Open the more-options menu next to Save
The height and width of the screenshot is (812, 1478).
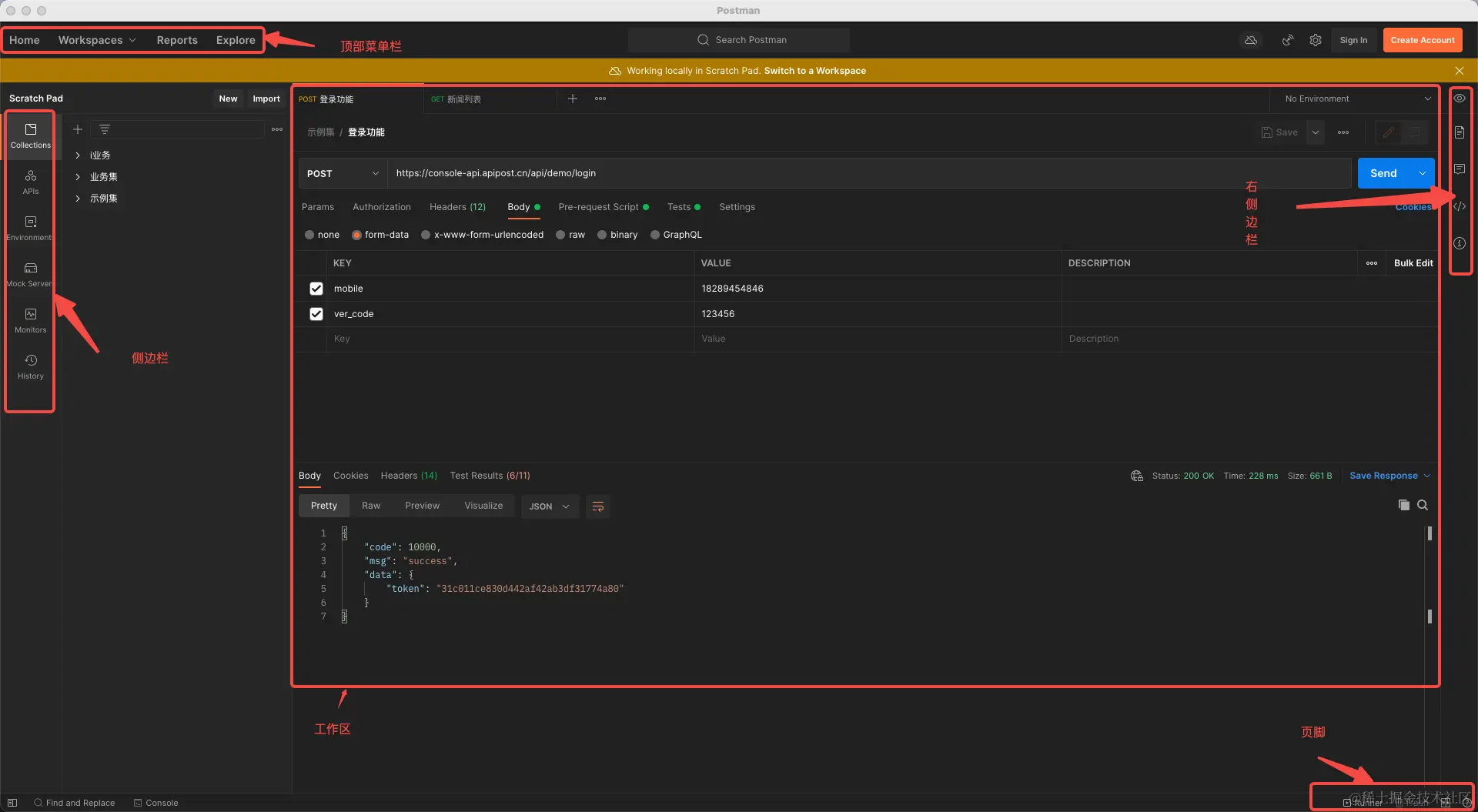pyautogui.click(x=1343, y=132)
